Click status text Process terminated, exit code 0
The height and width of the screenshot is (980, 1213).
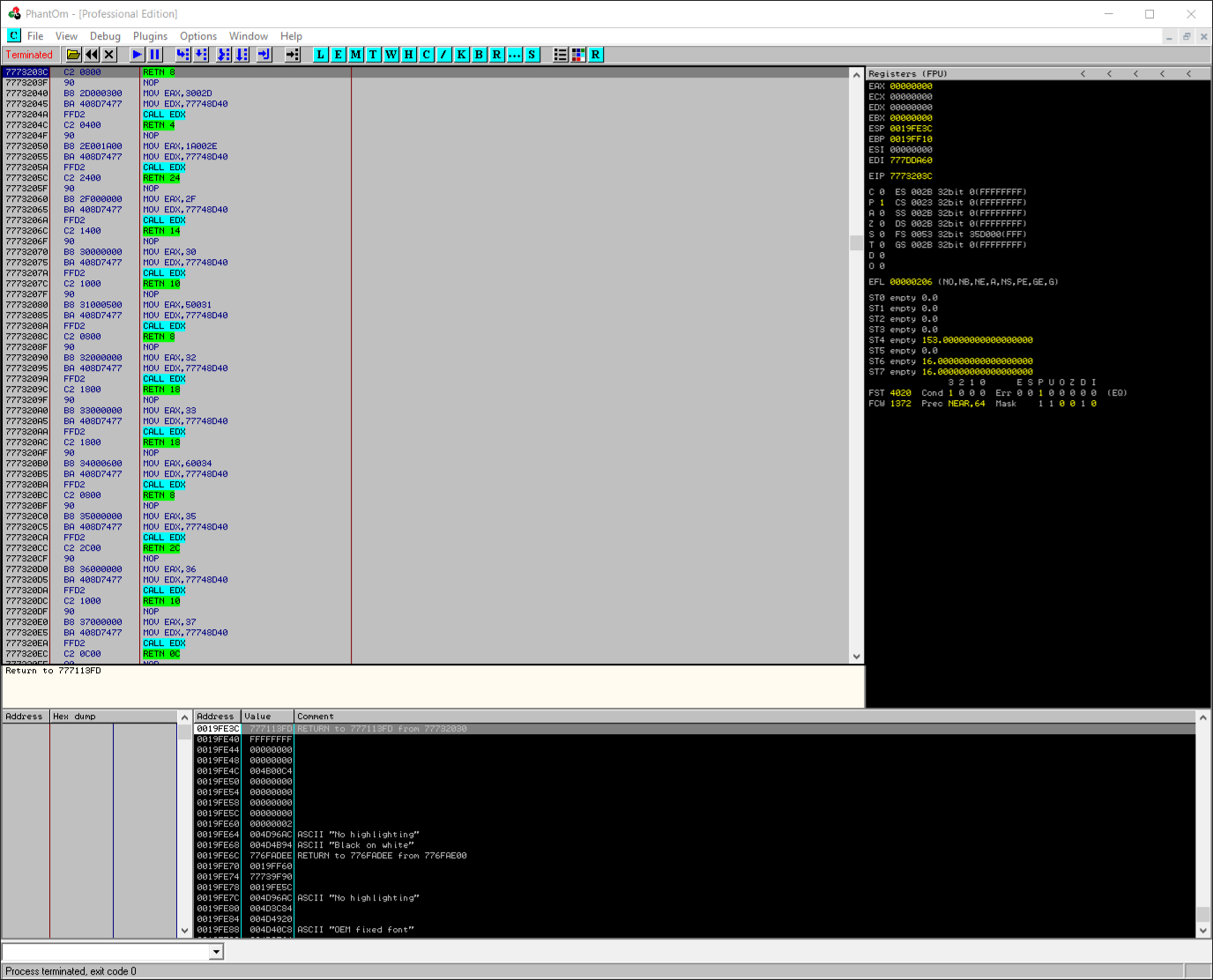(71, 971)
